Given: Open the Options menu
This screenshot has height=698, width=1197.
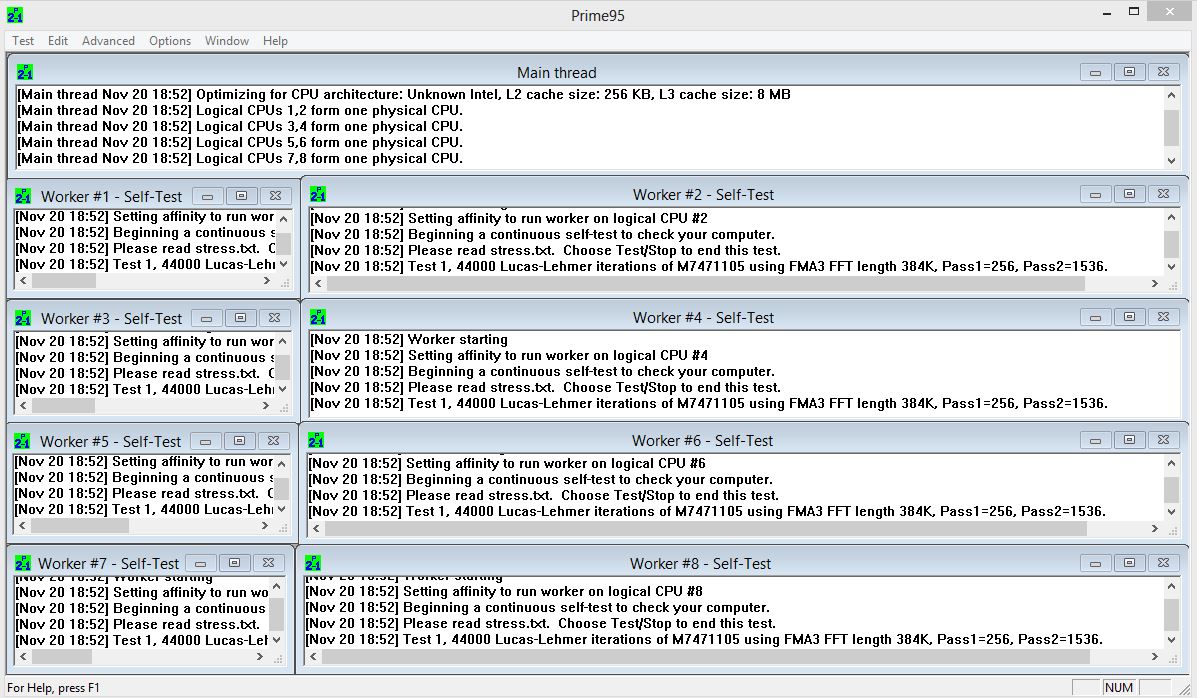Looking at the screenshot, I should pos(170,40).
